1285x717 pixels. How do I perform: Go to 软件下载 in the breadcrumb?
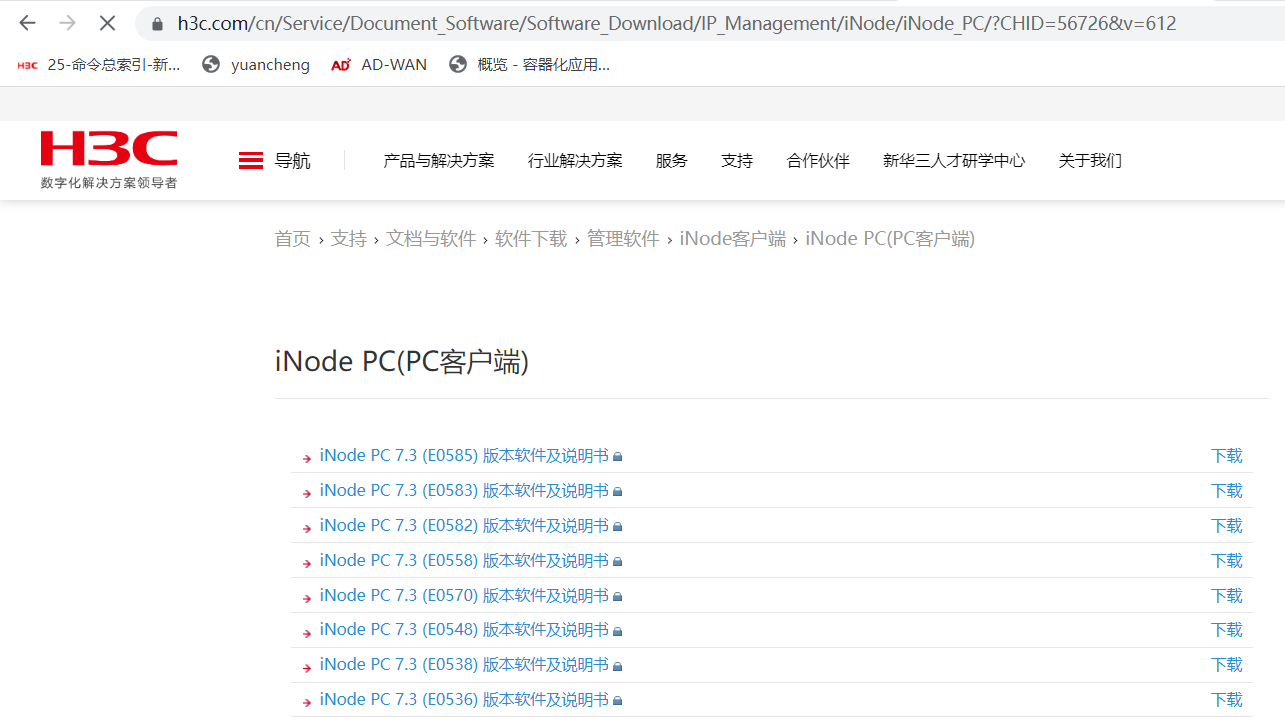point(531,239)
